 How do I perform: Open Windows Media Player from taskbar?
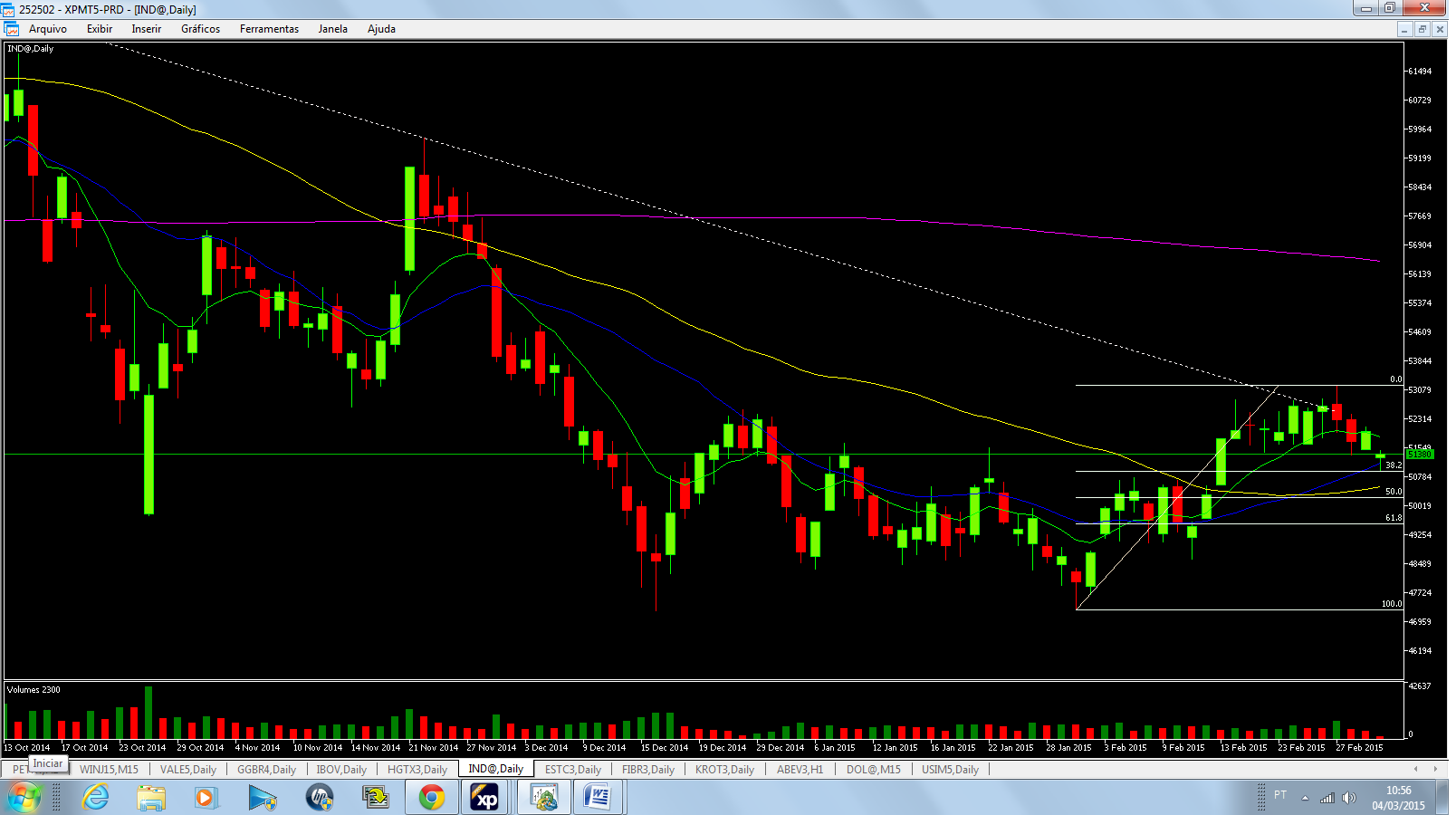pos(206,798)
